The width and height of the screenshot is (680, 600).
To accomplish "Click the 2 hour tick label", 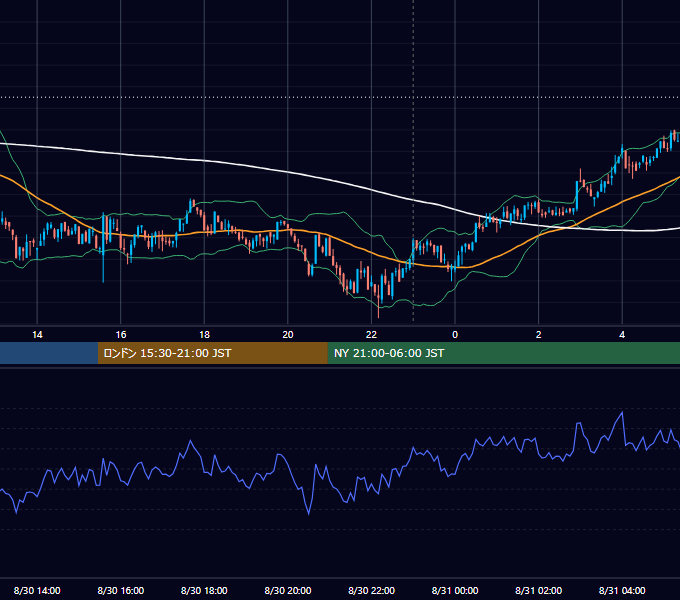I will 538,335.
